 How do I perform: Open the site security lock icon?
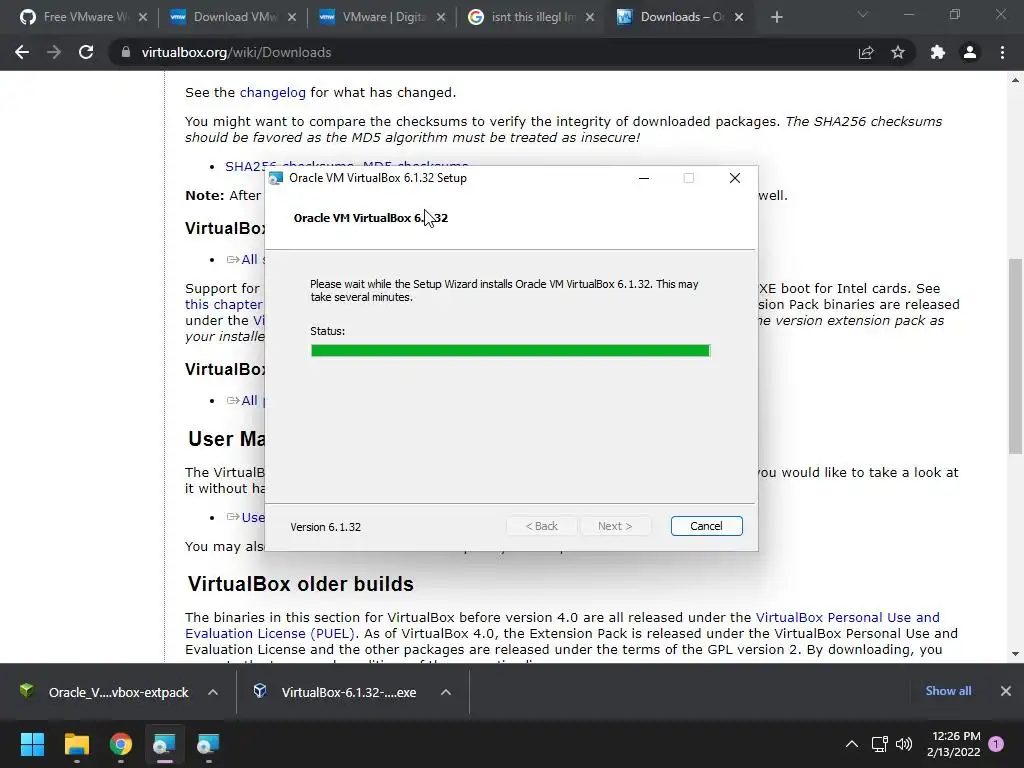coord(126,52)
